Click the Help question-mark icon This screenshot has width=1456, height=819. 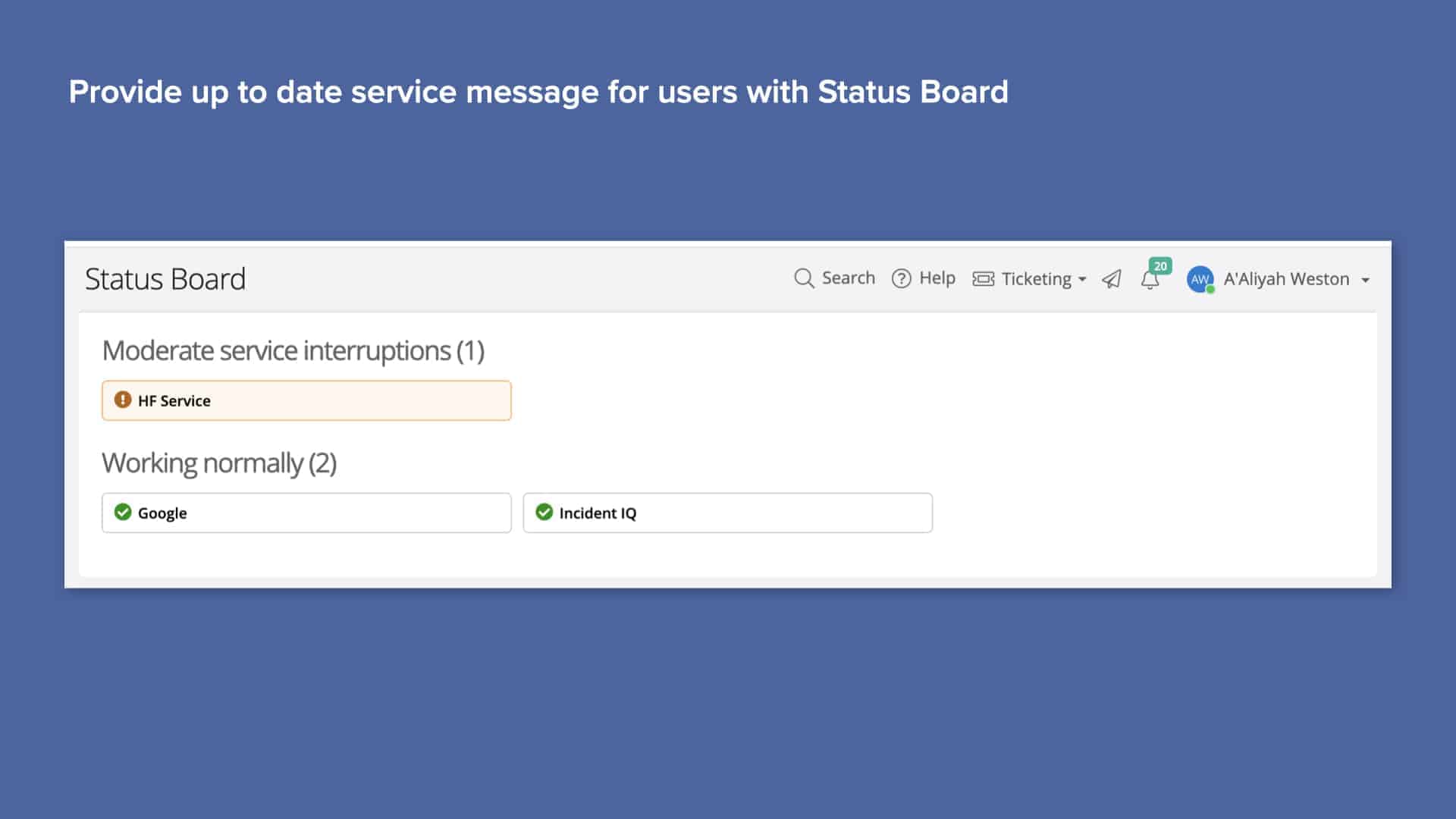pyautogui.click(x=901, y=279)
